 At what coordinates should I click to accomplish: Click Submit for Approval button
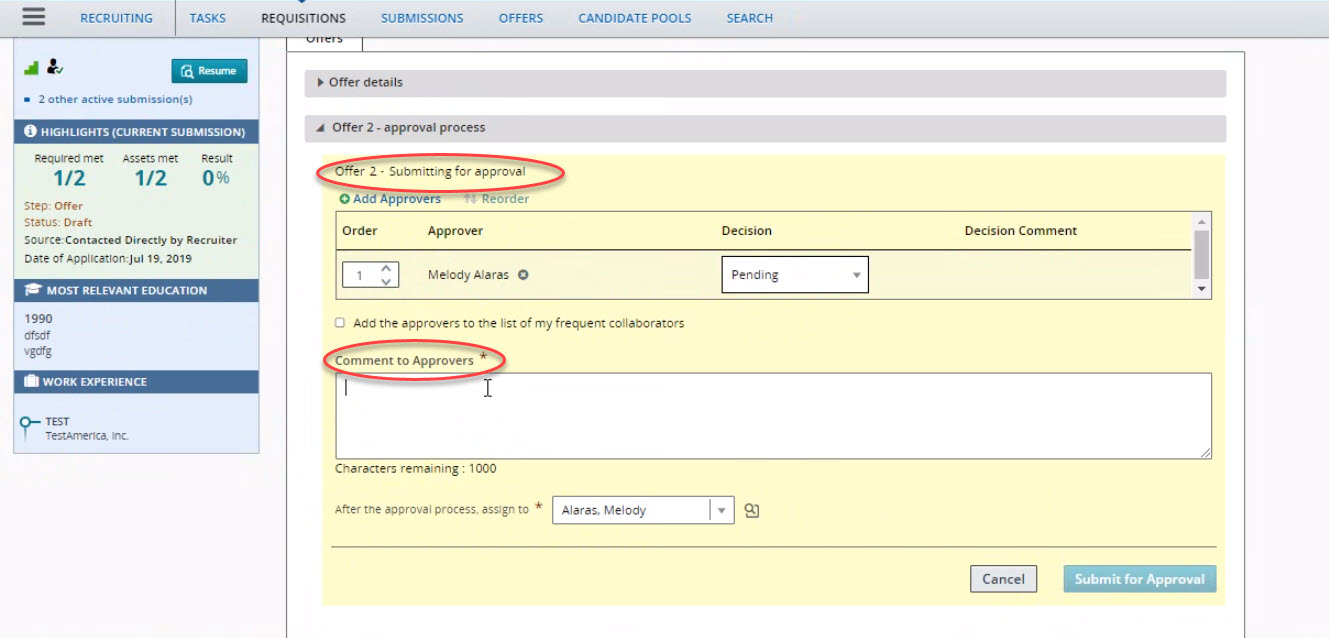click(1139, 579)
